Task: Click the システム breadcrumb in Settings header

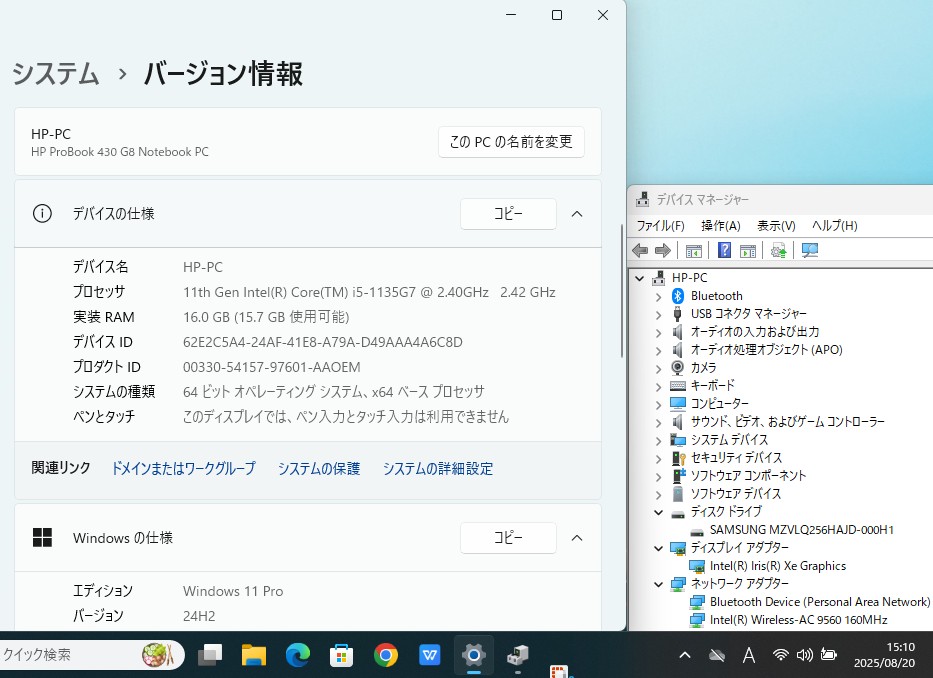Action: 56,74
